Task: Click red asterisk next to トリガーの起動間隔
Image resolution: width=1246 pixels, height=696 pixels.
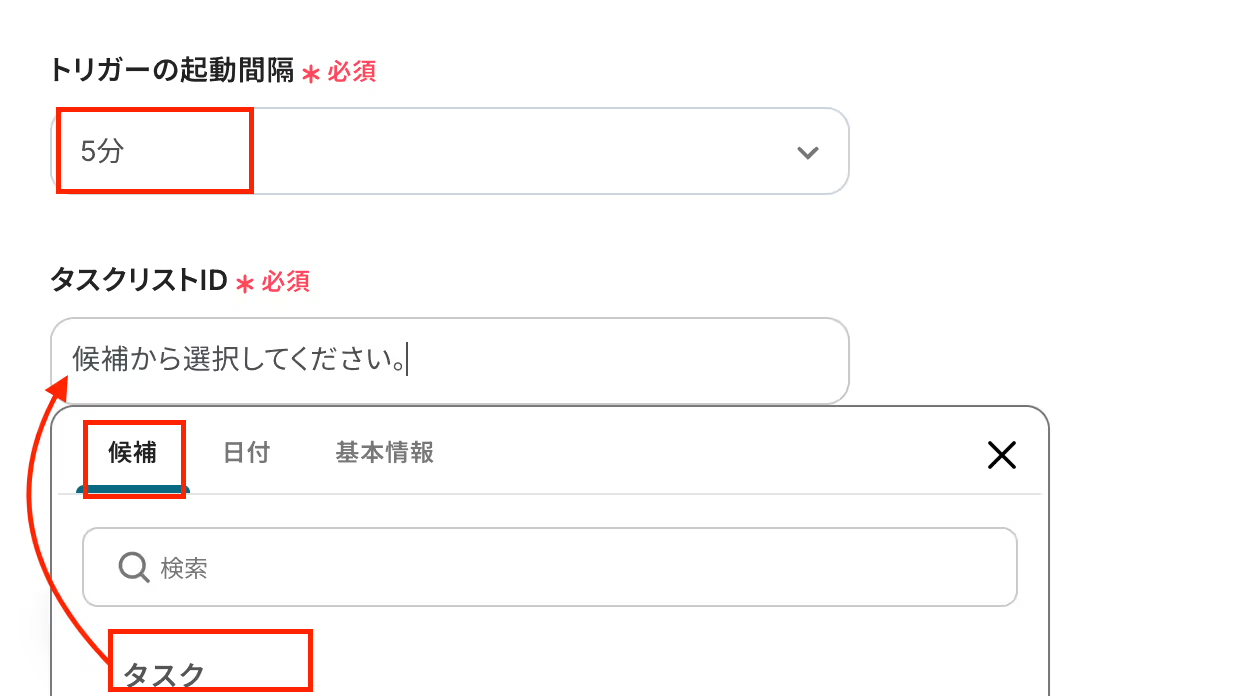Action: (x=311, y=74)
